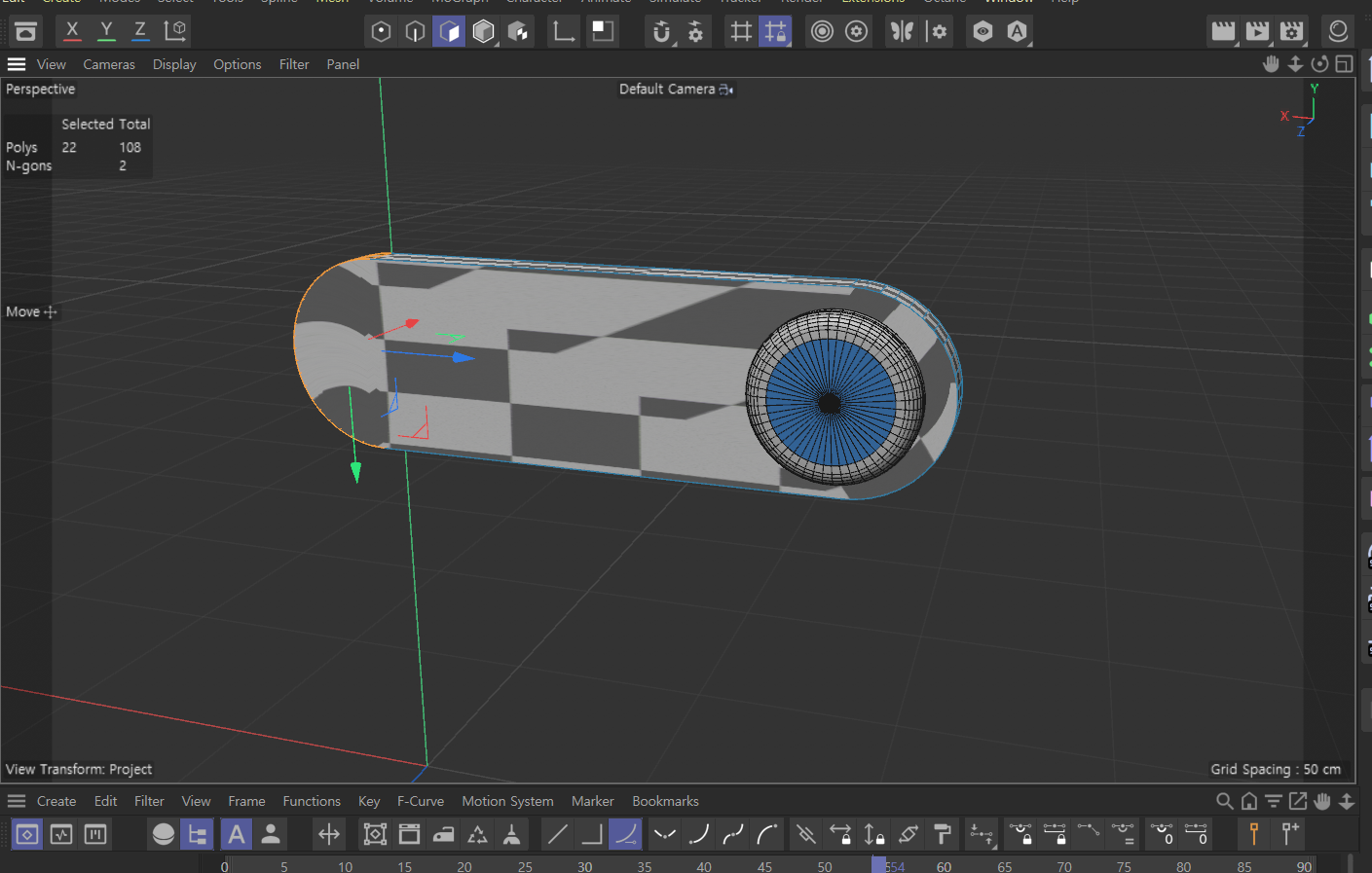Open the key presets dropdown arrow icon
The image size is (1372, 873).
pos(982,834)
